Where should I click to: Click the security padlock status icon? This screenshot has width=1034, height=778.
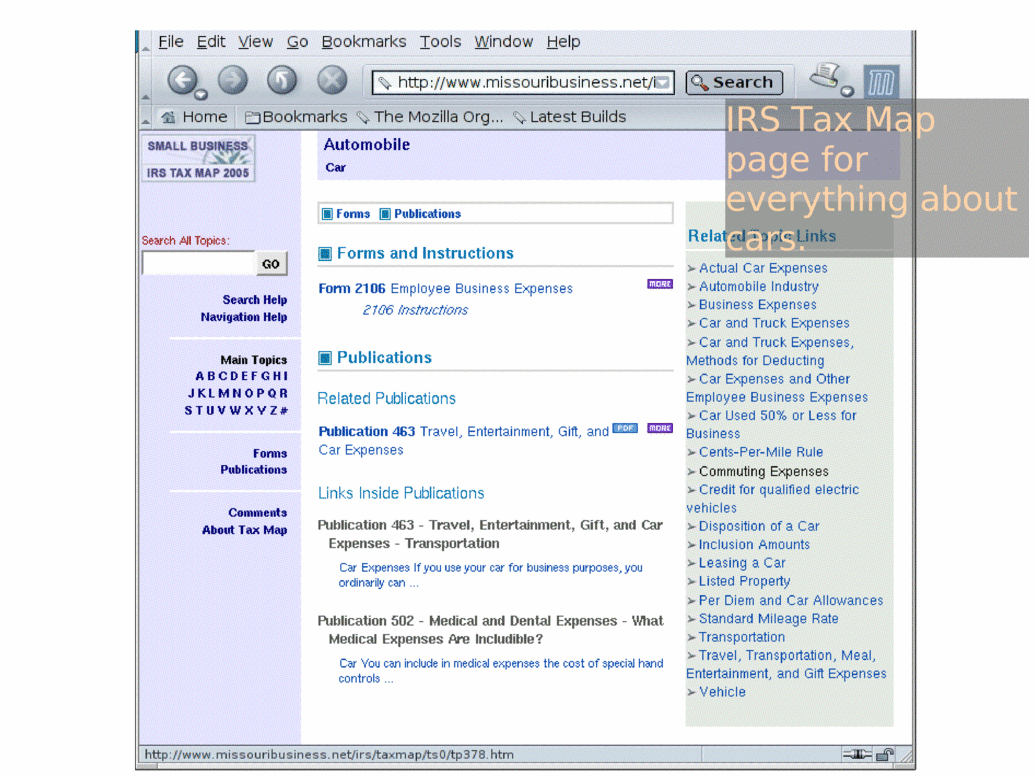coord(885,754)
